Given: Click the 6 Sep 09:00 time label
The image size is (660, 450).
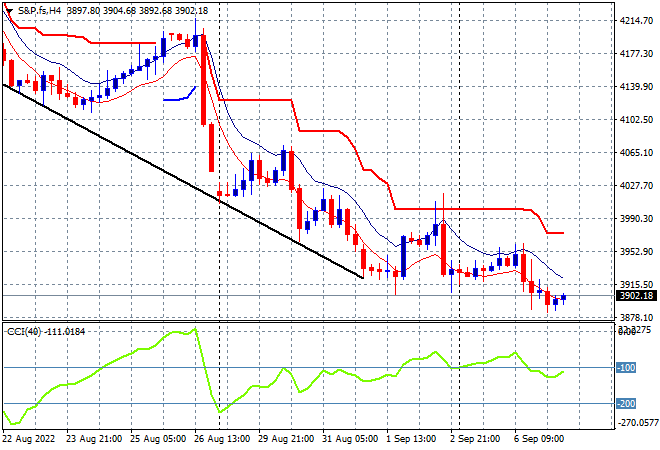Looking at the screenshot, I should click(539, 439).
